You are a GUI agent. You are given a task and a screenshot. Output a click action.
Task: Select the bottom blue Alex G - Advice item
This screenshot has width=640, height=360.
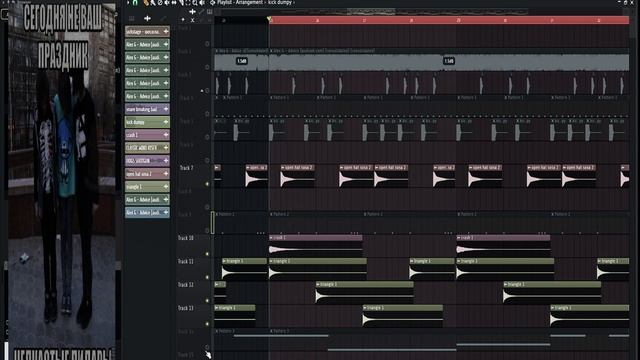(x=147, y=212)
